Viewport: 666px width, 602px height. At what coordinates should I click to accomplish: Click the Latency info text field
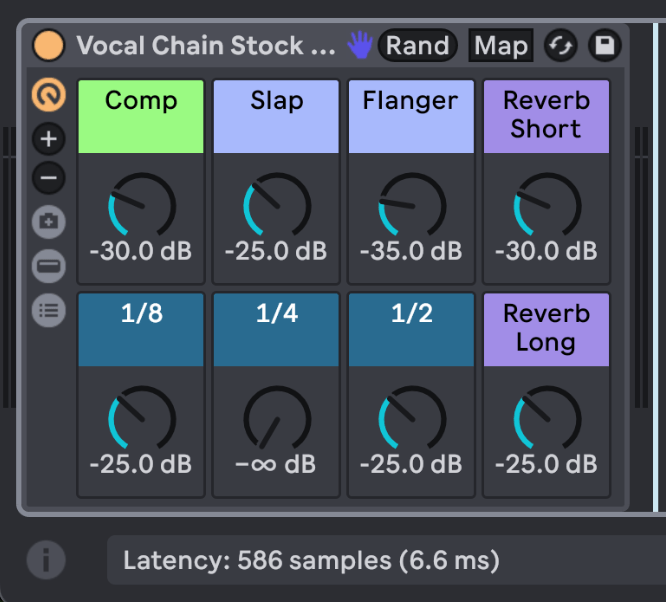click(x=387, y=560)
